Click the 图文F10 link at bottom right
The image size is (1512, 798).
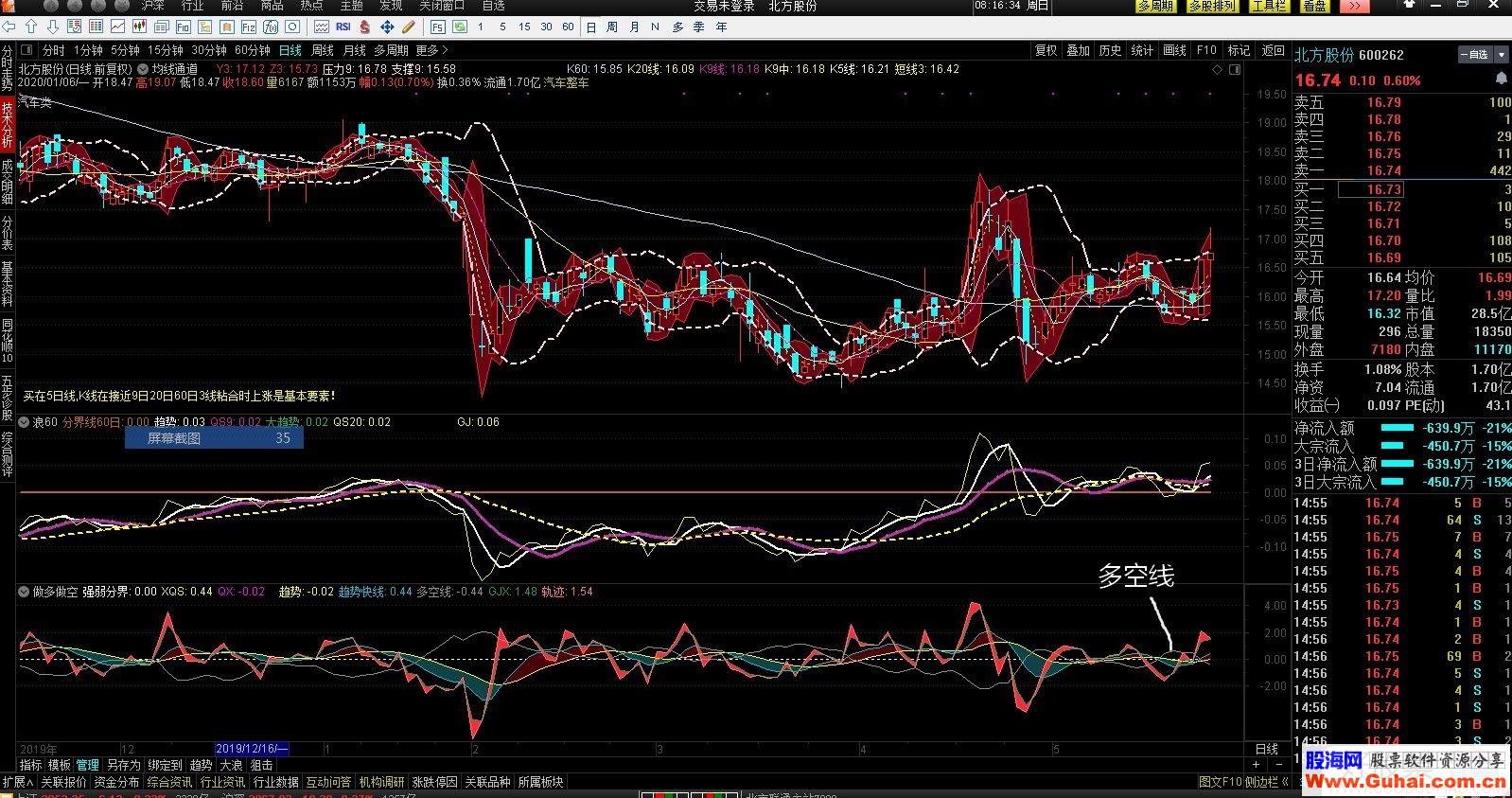[x=1219, y=782]
